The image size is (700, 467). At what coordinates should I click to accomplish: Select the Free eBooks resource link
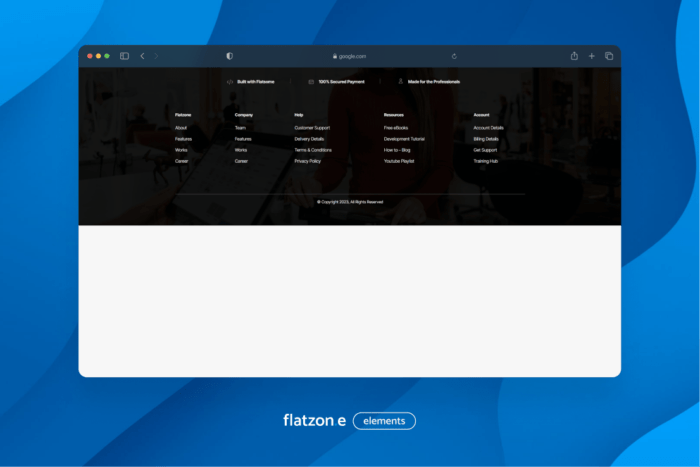[x=396, y=128]
